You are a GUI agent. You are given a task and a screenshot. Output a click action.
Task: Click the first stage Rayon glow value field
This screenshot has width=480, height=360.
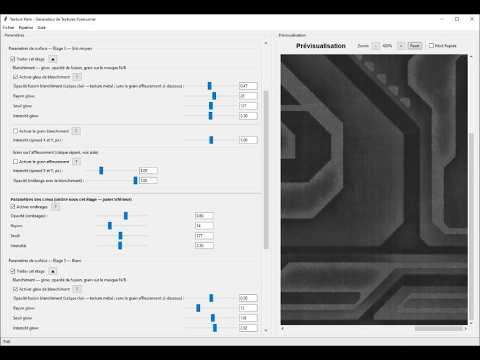pos(248,96)
